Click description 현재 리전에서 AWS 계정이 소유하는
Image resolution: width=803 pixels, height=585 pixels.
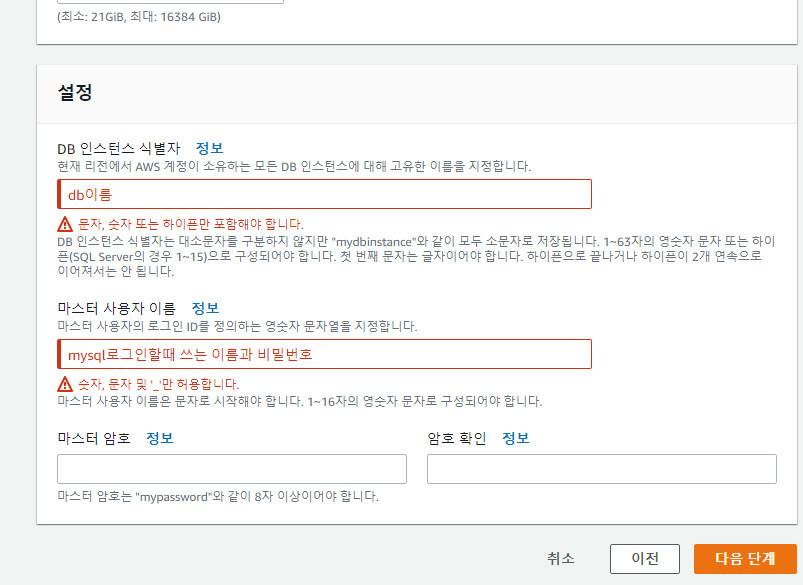[x=294, y=166]
